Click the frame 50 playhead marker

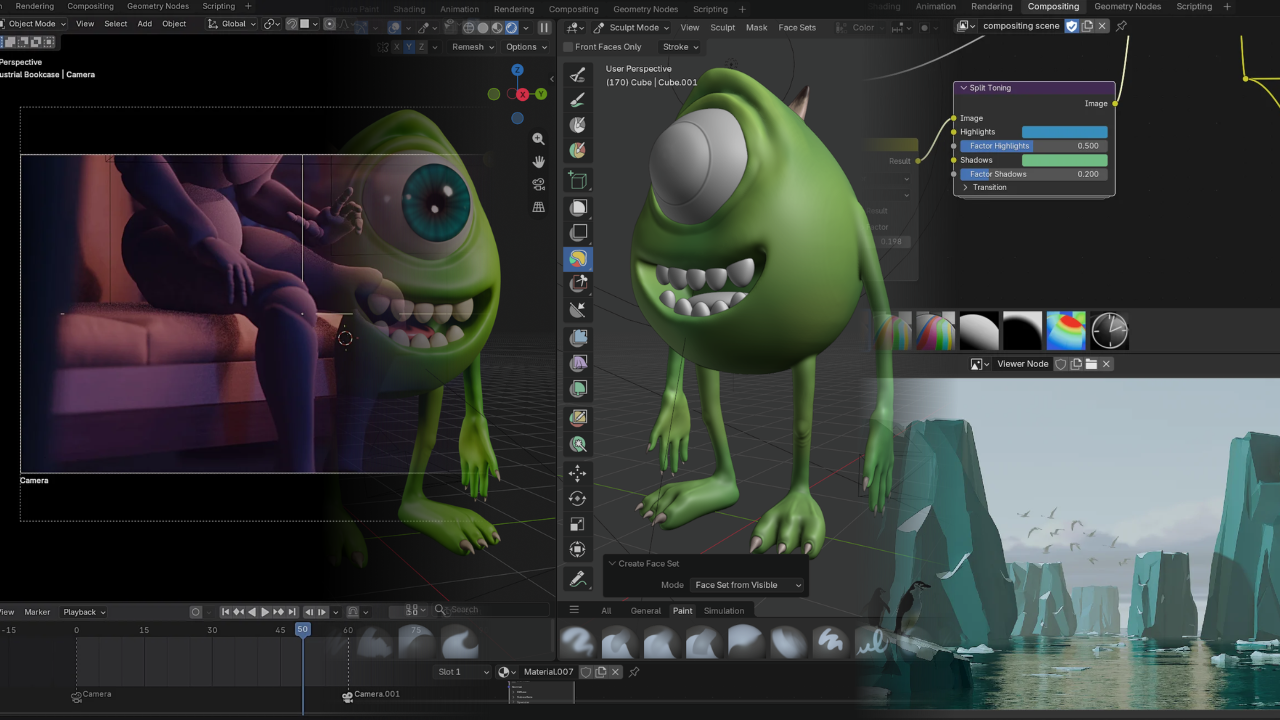(x=303, y=630)
